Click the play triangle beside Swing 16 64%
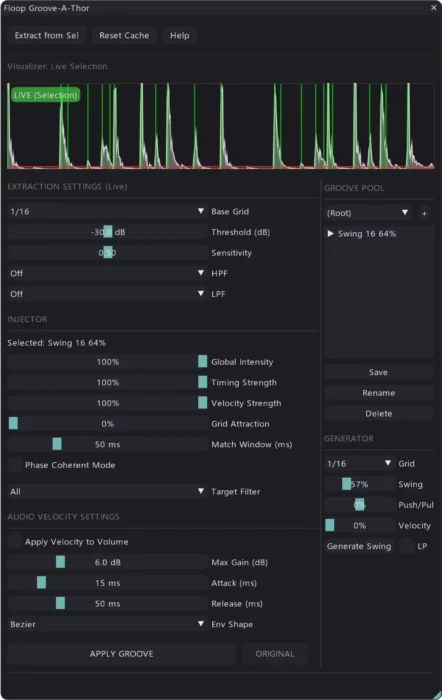The height and width of the screenshot is (700, 442). point(330,233)
